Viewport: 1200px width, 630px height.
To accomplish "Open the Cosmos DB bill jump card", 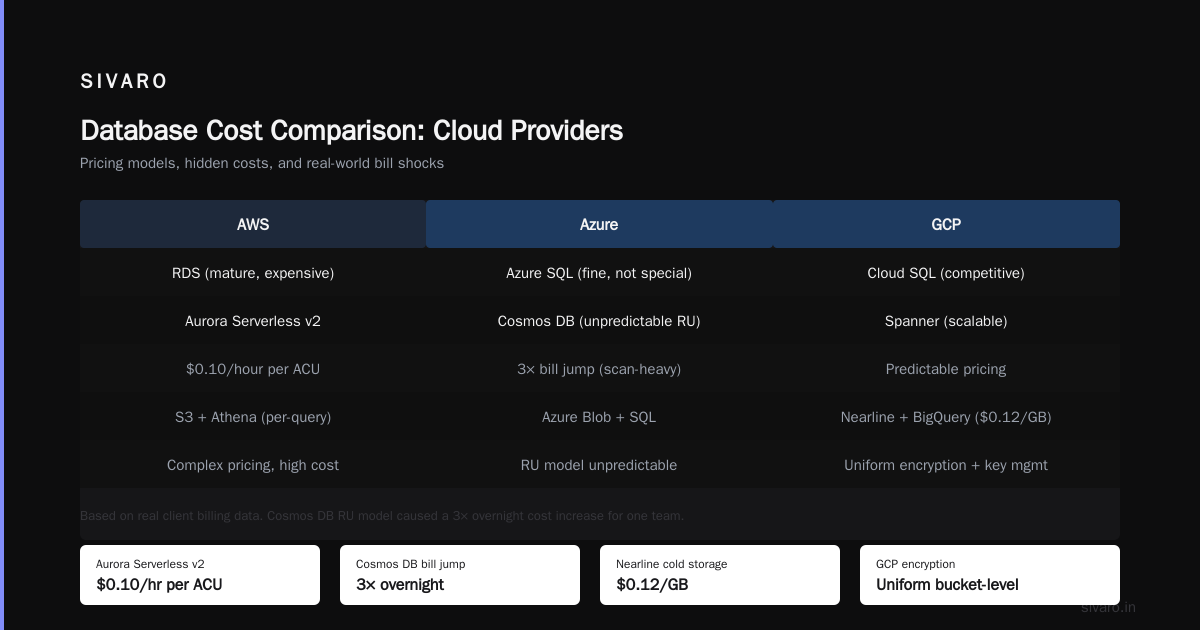I will [460, 575].
